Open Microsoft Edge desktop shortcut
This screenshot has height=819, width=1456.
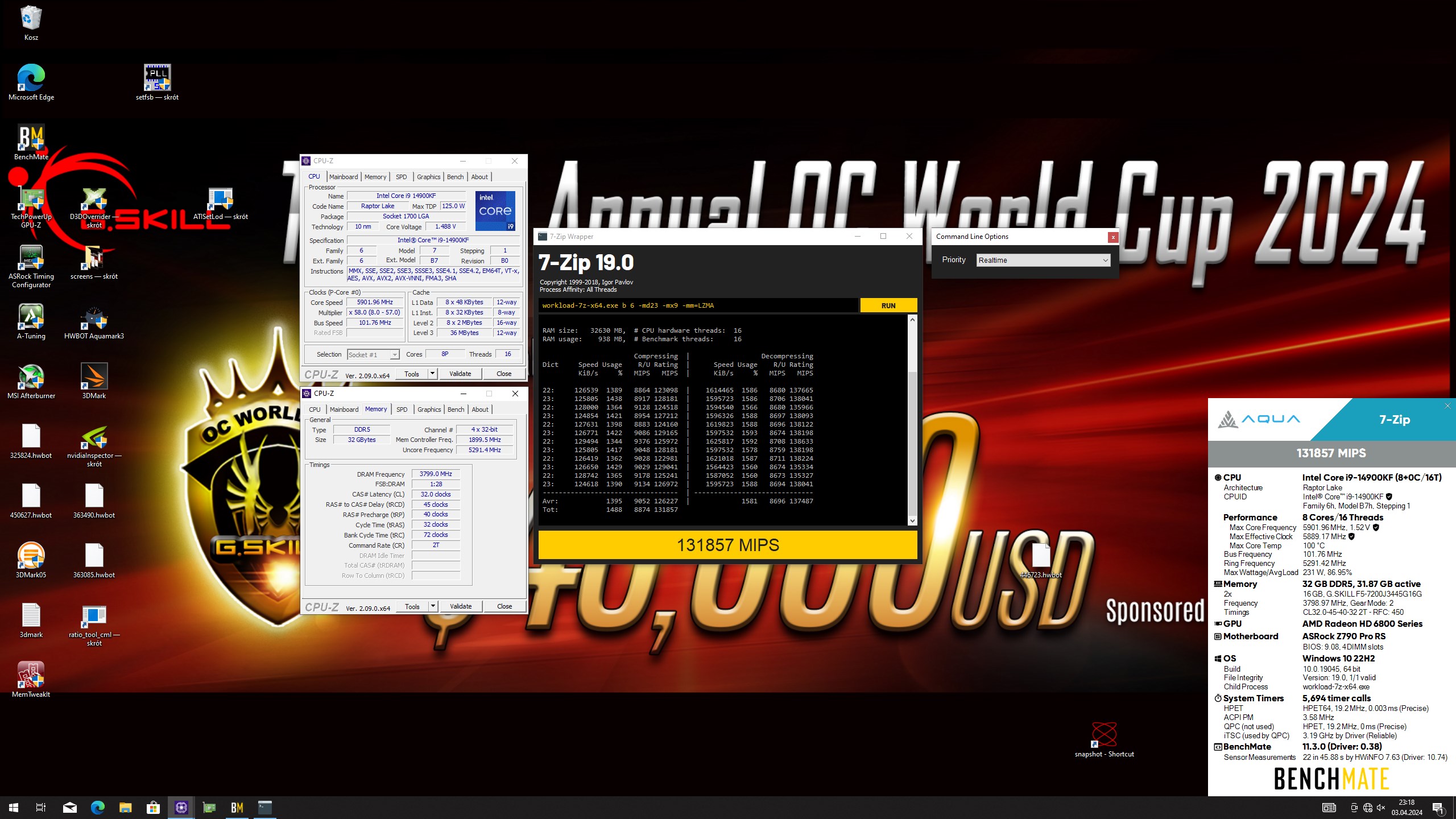(31, 82)
